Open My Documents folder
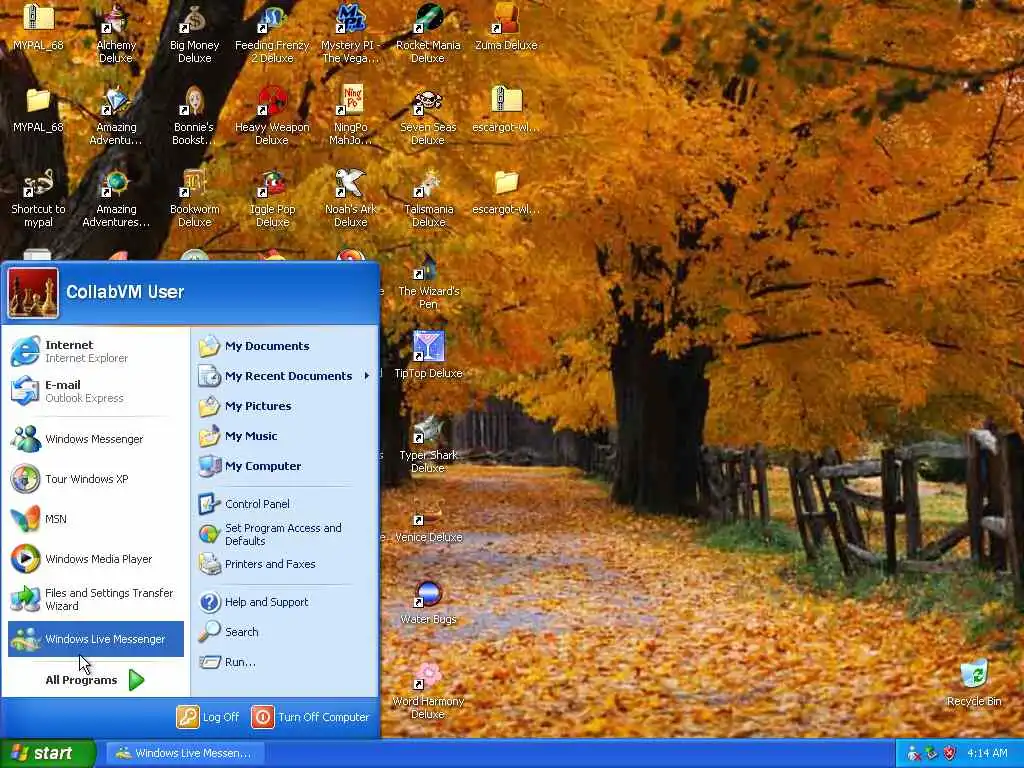Image resolution: width=1024 pixels, height=768 pixels. (285, 345)
